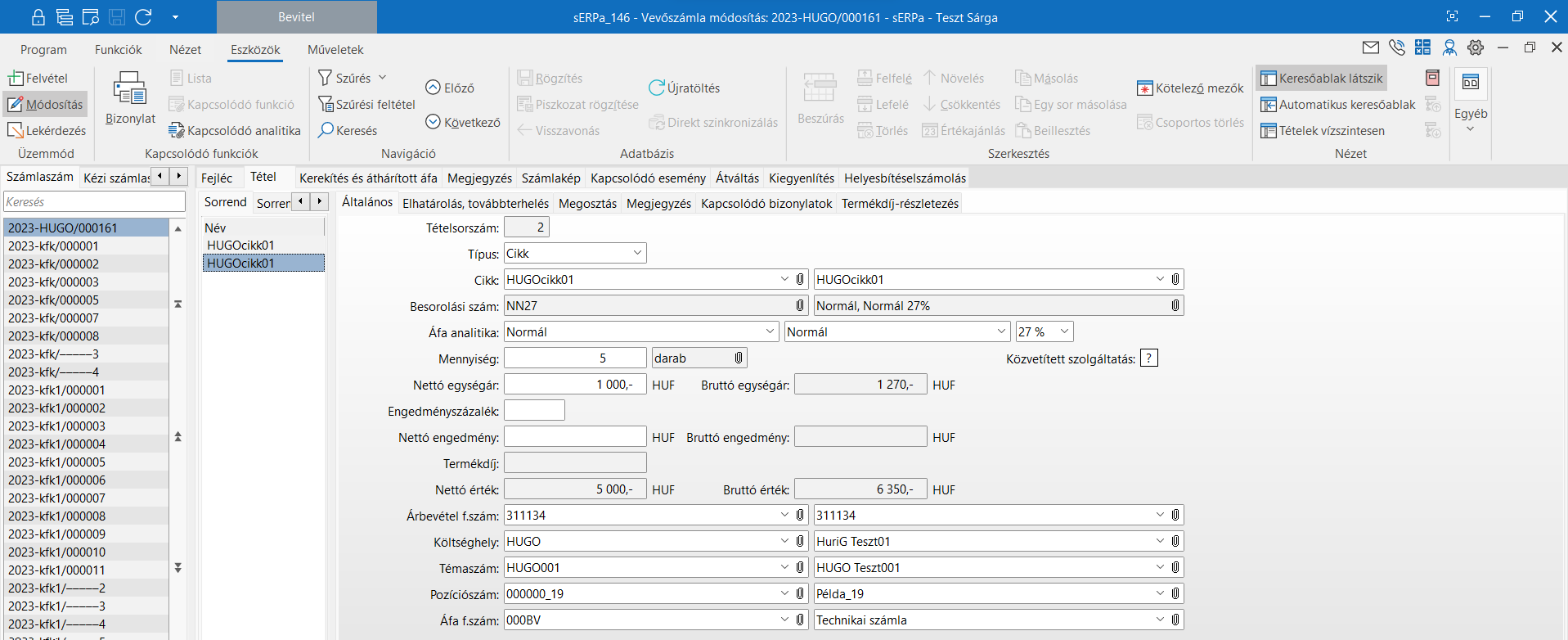Go to the Előző record
Viewport: 1568px width, 640px height.
click(x=449, y=88)
